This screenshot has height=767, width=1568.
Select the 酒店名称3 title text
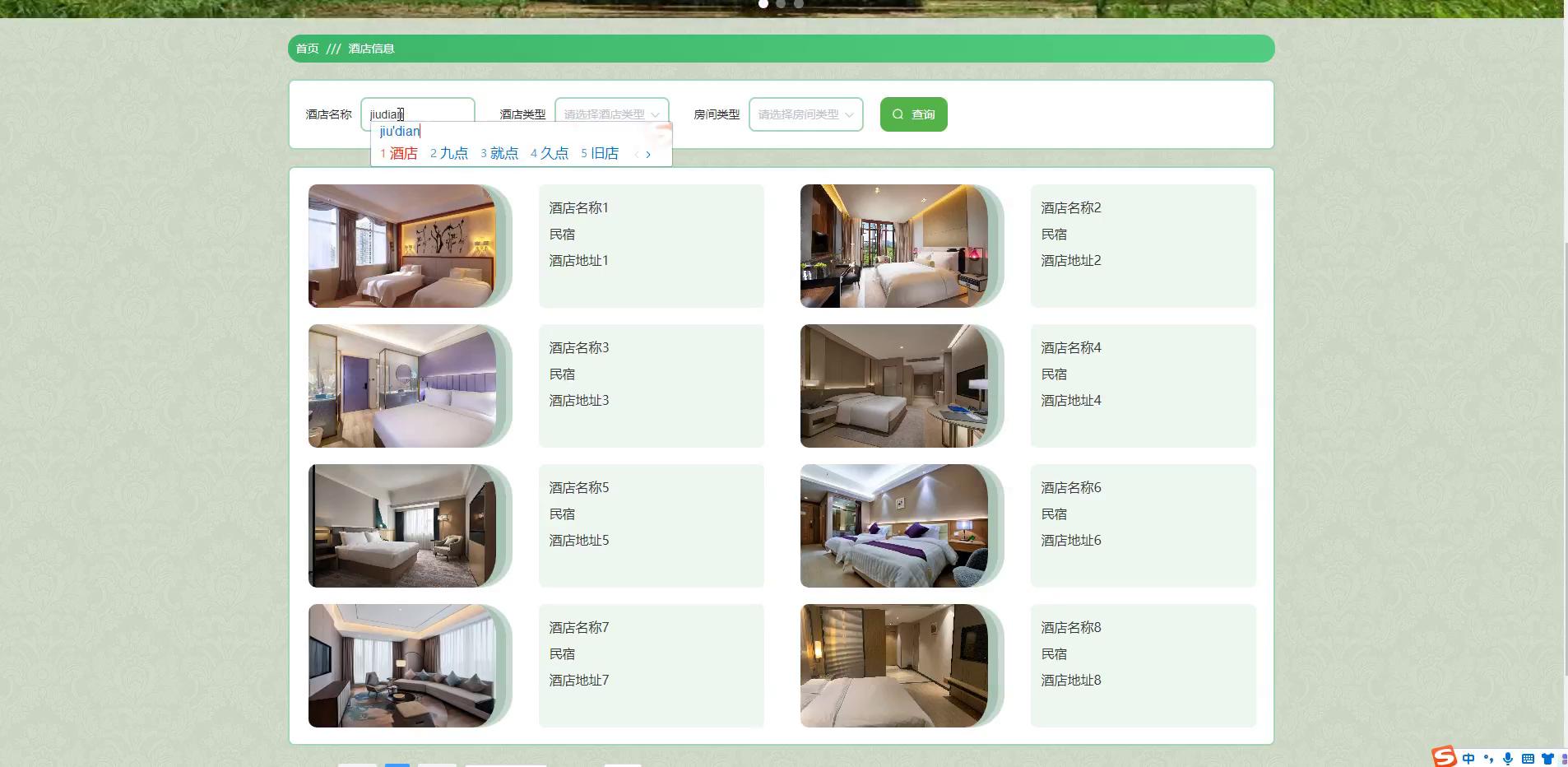point(579,348)
